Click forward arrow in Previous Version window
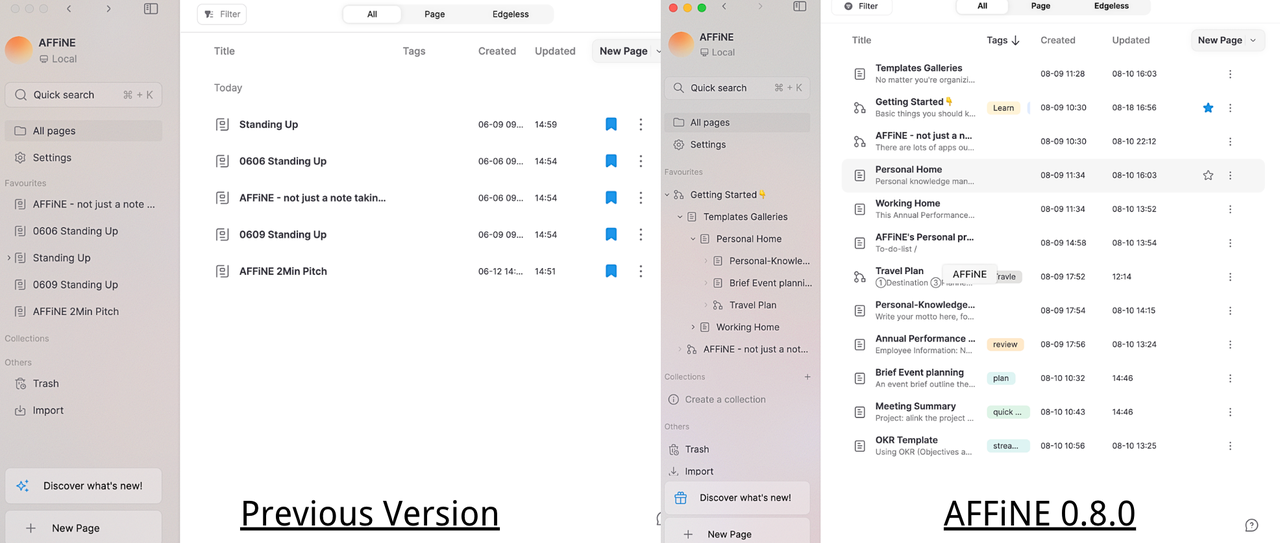Image resolution: width=1280 pixels, height=543 pixels. coord(109,9)
